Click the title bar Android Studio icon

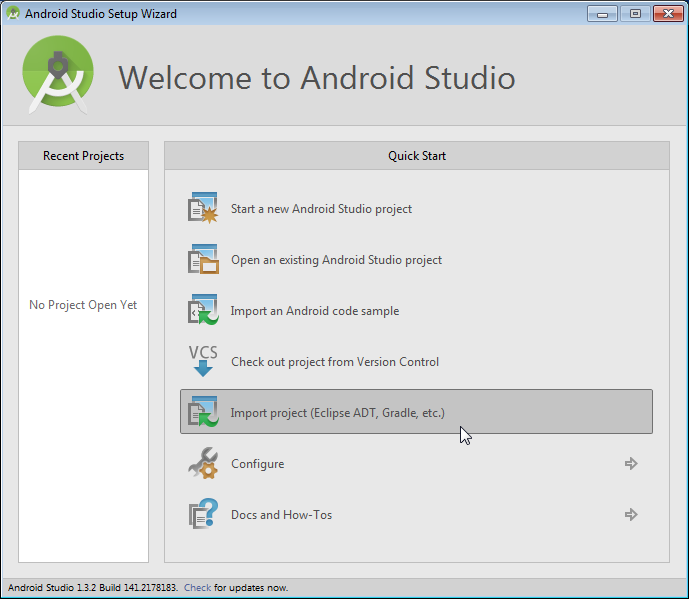click(13, 14)
